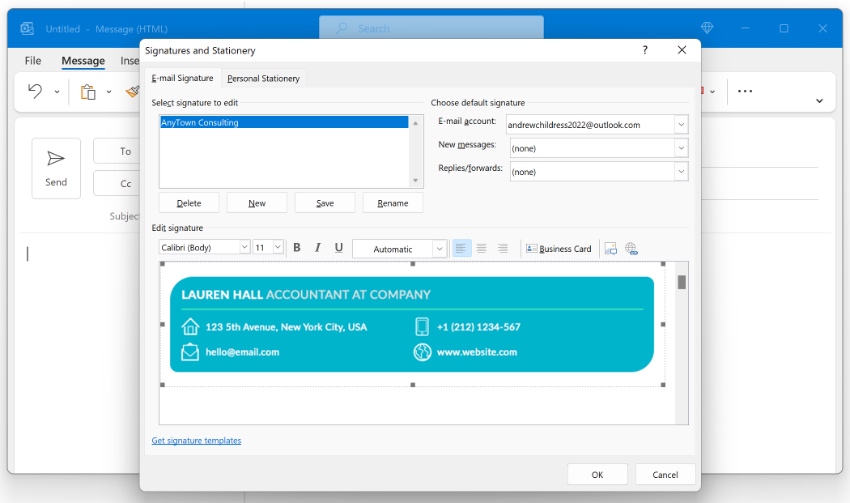Click the hello@email.com text in signature
The height and width of the screenshot is (503, 850).
tap(242, 352)
